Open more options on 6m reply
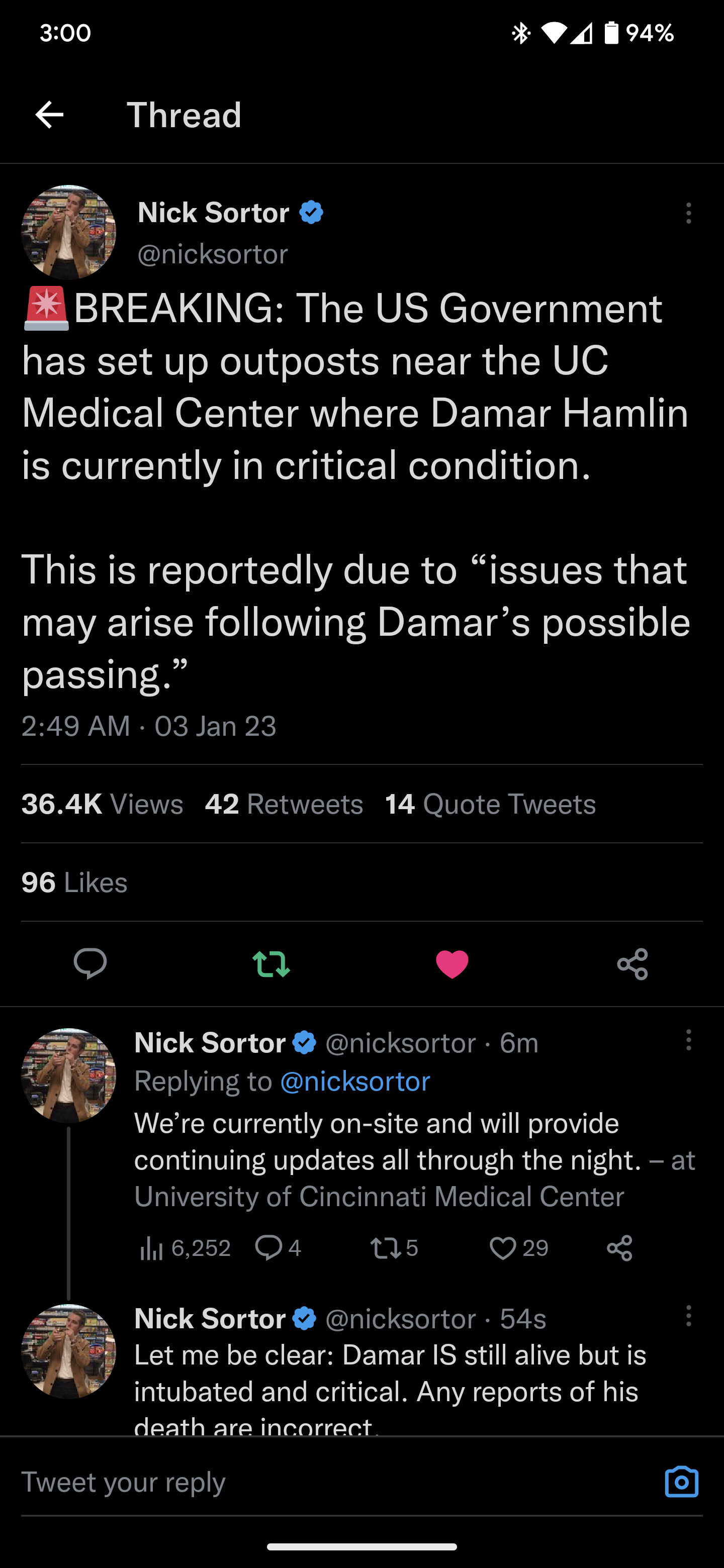Viewport: 724px width, 1568px height. 689,1040
